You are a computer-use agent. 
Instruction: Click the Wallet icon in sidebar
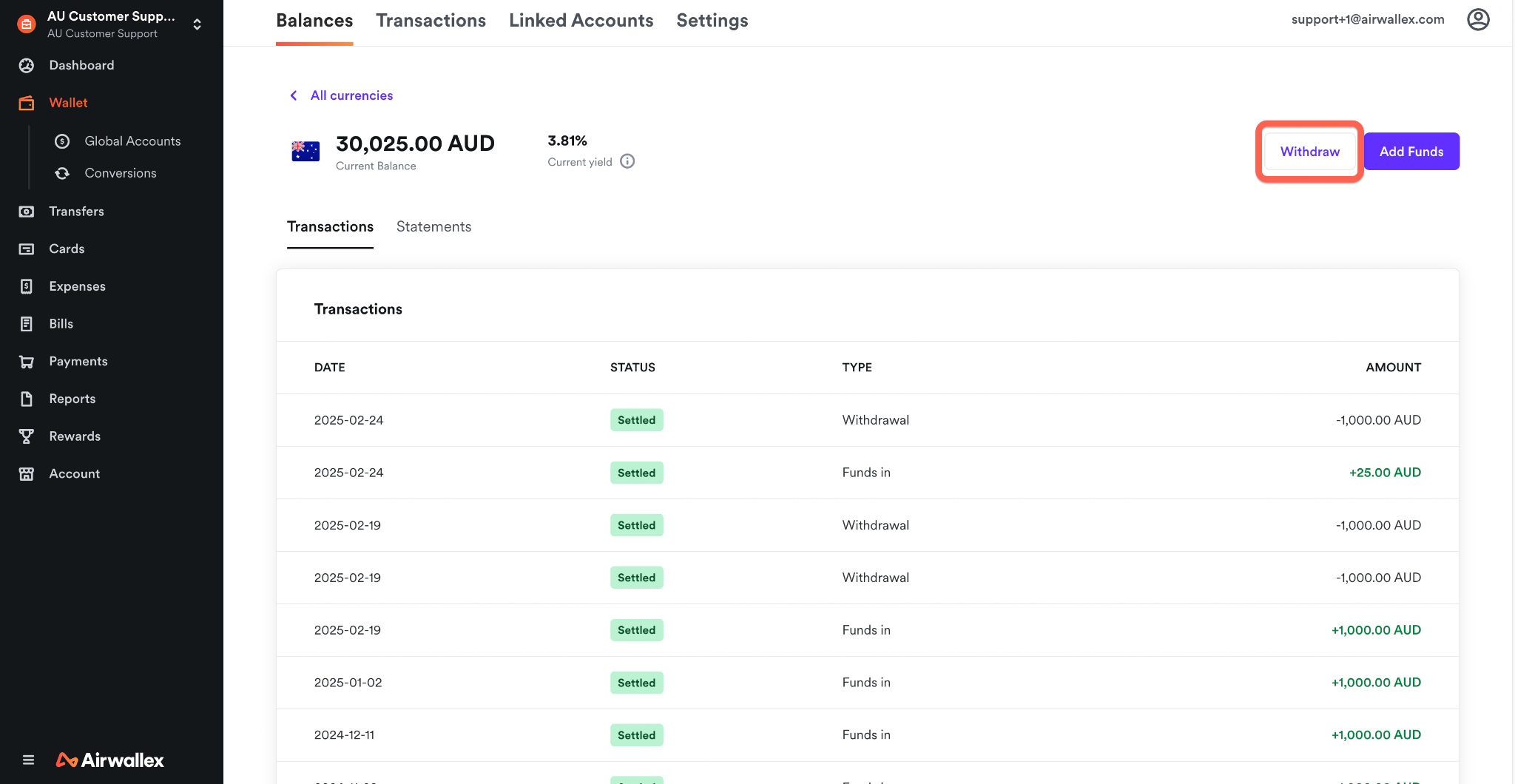pos(27,103)
